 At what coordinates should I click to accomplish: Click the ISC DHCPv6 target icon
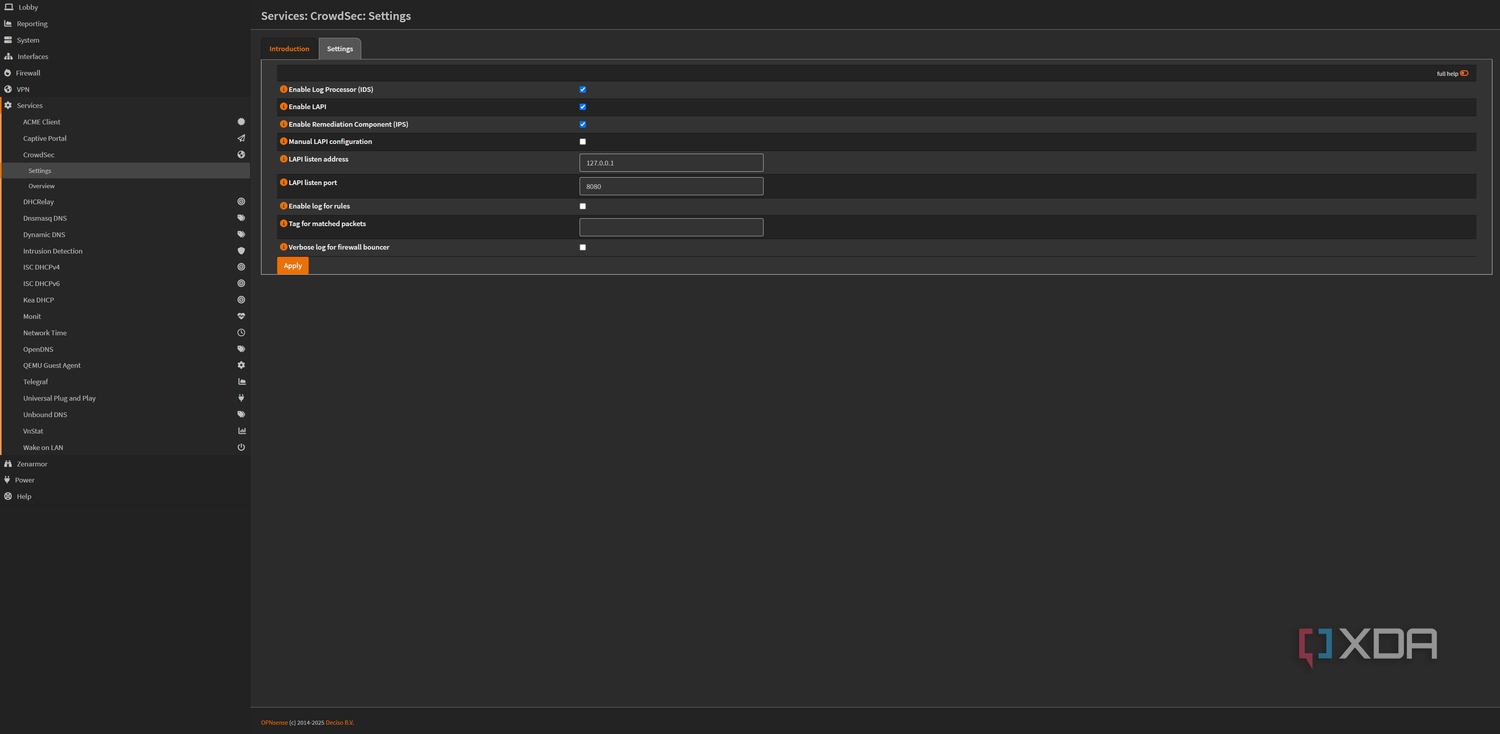pyautogui.click(x=241, y=284)
